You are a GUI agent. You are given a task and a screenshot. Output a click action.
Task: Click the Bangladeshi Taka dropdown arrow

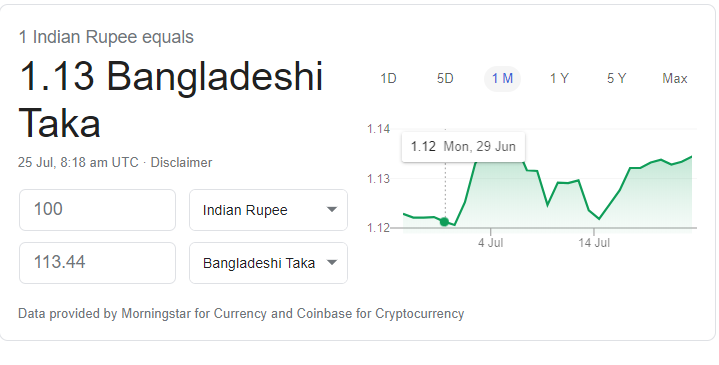coord(332,263)
